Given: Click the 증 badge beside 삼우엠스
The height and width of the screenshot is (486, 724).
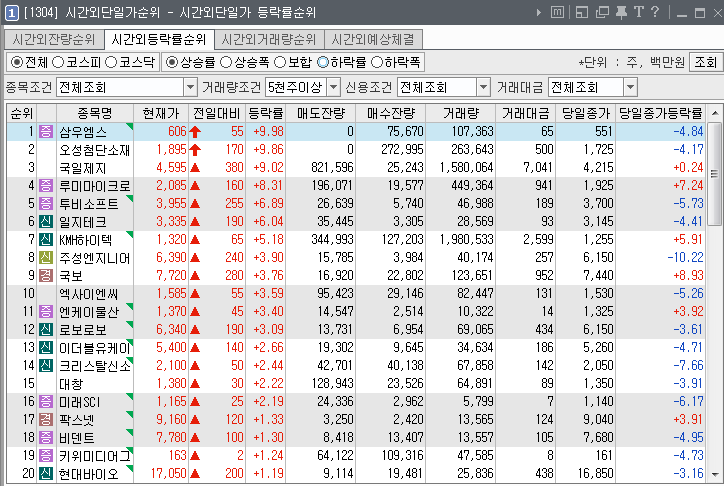Looking at the screenshot, I should 46,132.
